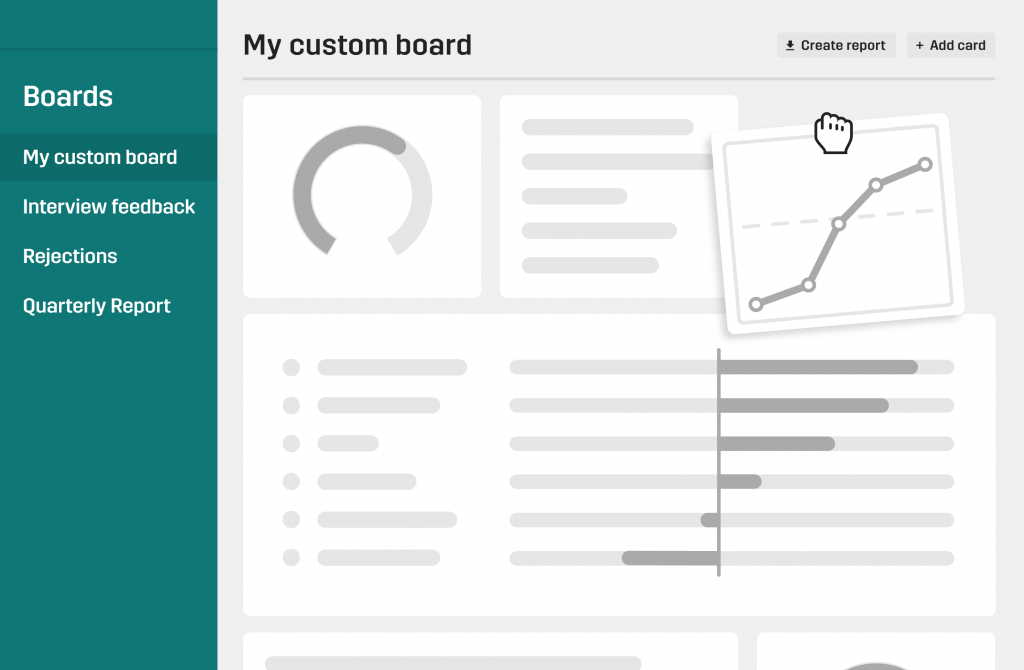Click the last row's circle bullet in the bar list
Screen dimensions: 1024x670
point(291,557)
